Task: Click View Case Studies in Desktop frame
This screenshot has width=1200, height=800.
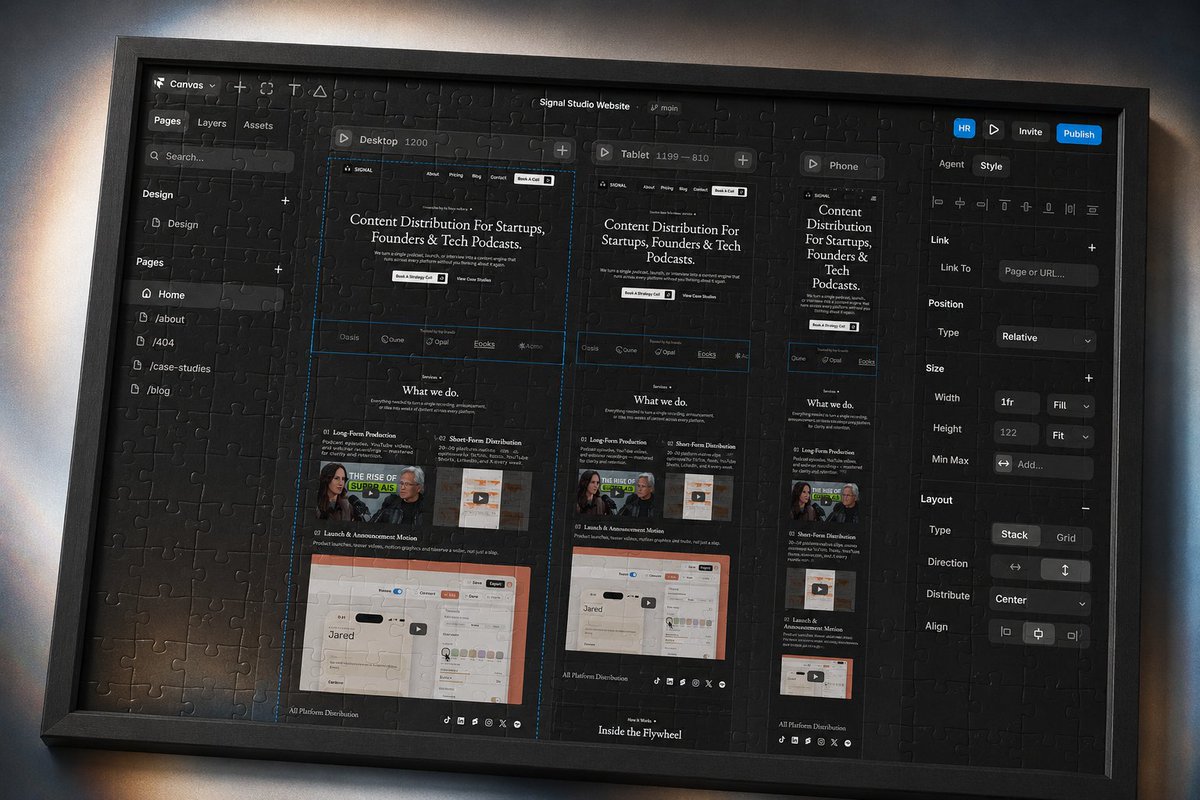Action: 474,280
